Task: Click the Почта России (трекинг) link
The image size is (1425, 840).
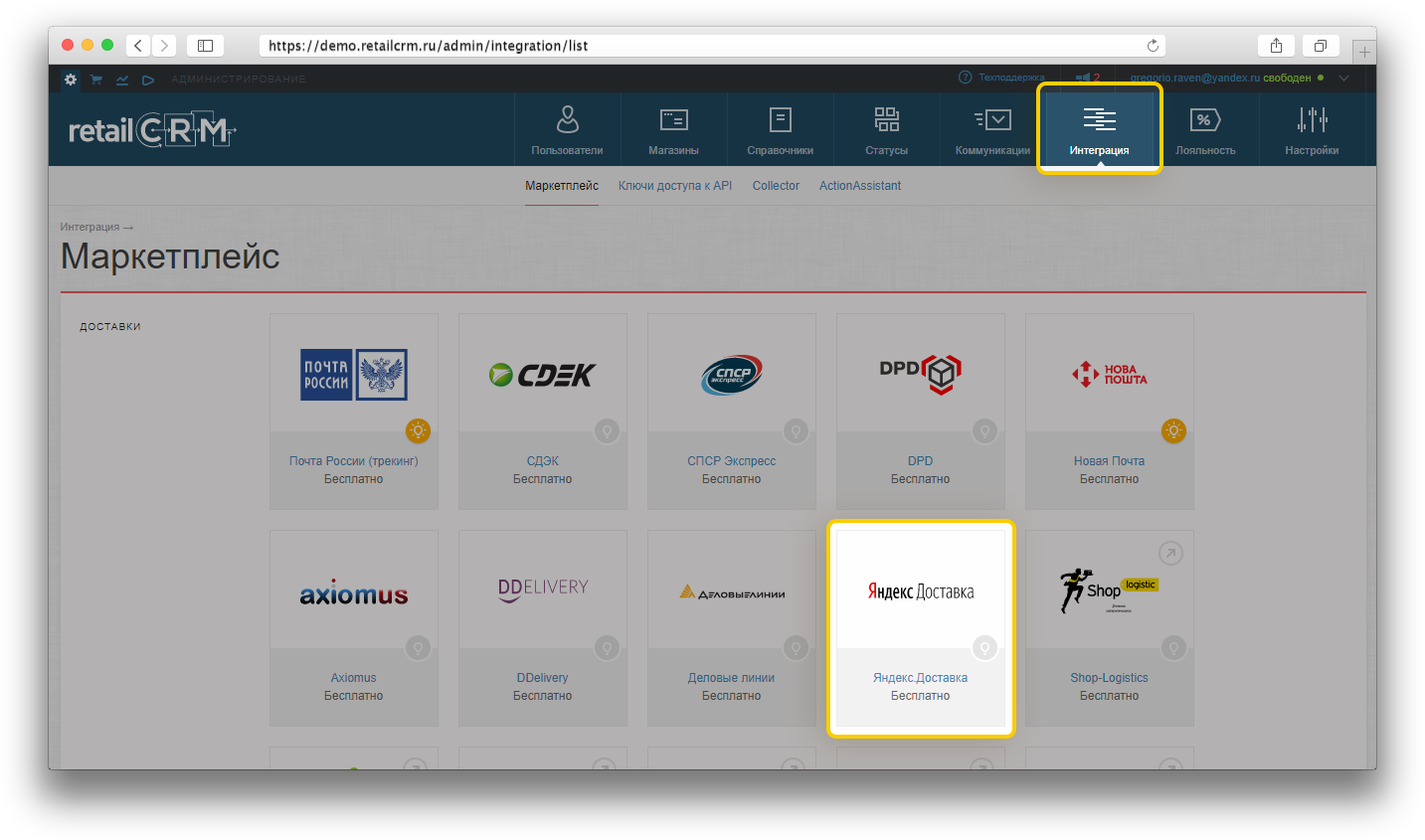Action: click(354, 461)
